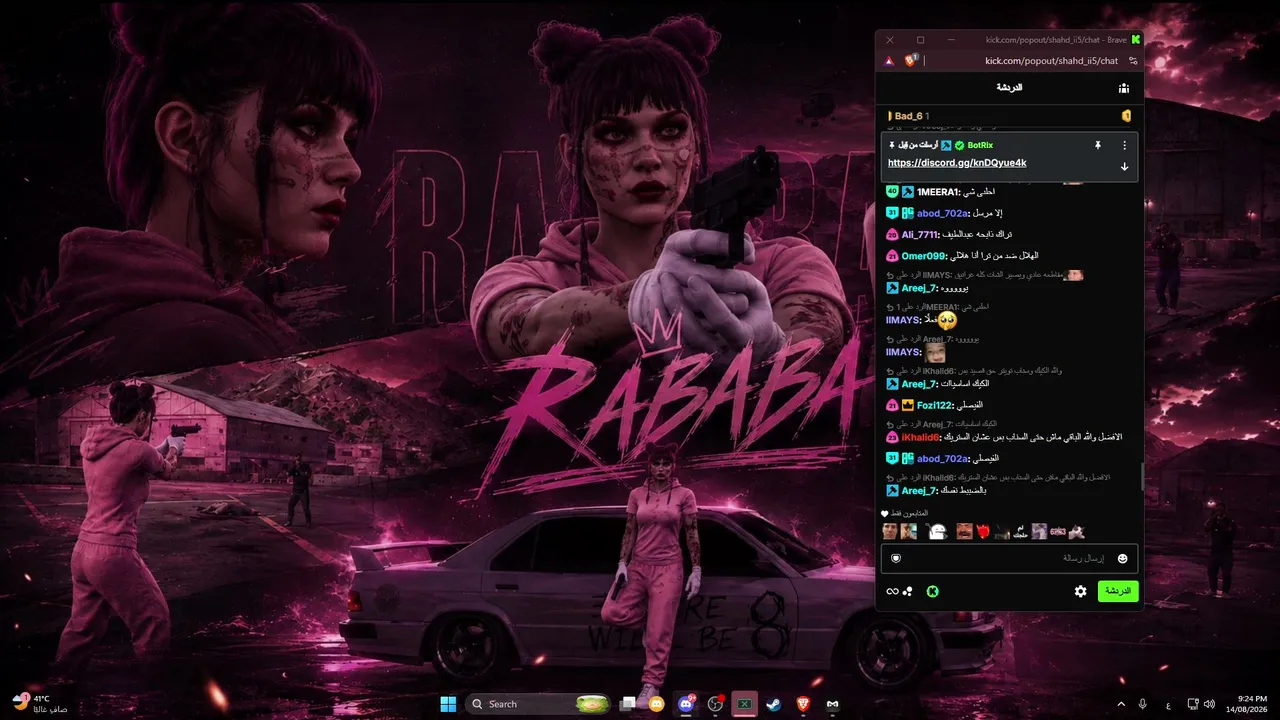Open Discord from the taskbar
This screenshot has width=1280, height=720.
(686, 704)
